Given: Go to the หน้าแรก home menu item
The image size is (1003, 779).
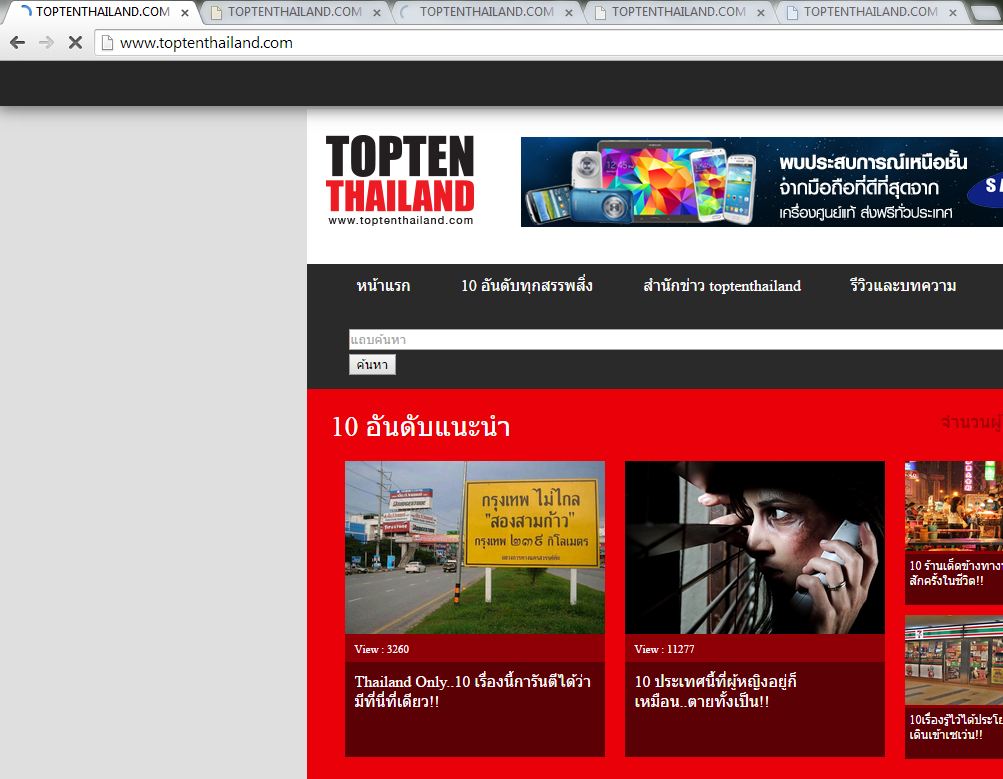Looking at the screenshot, I should tap(383, 286).
